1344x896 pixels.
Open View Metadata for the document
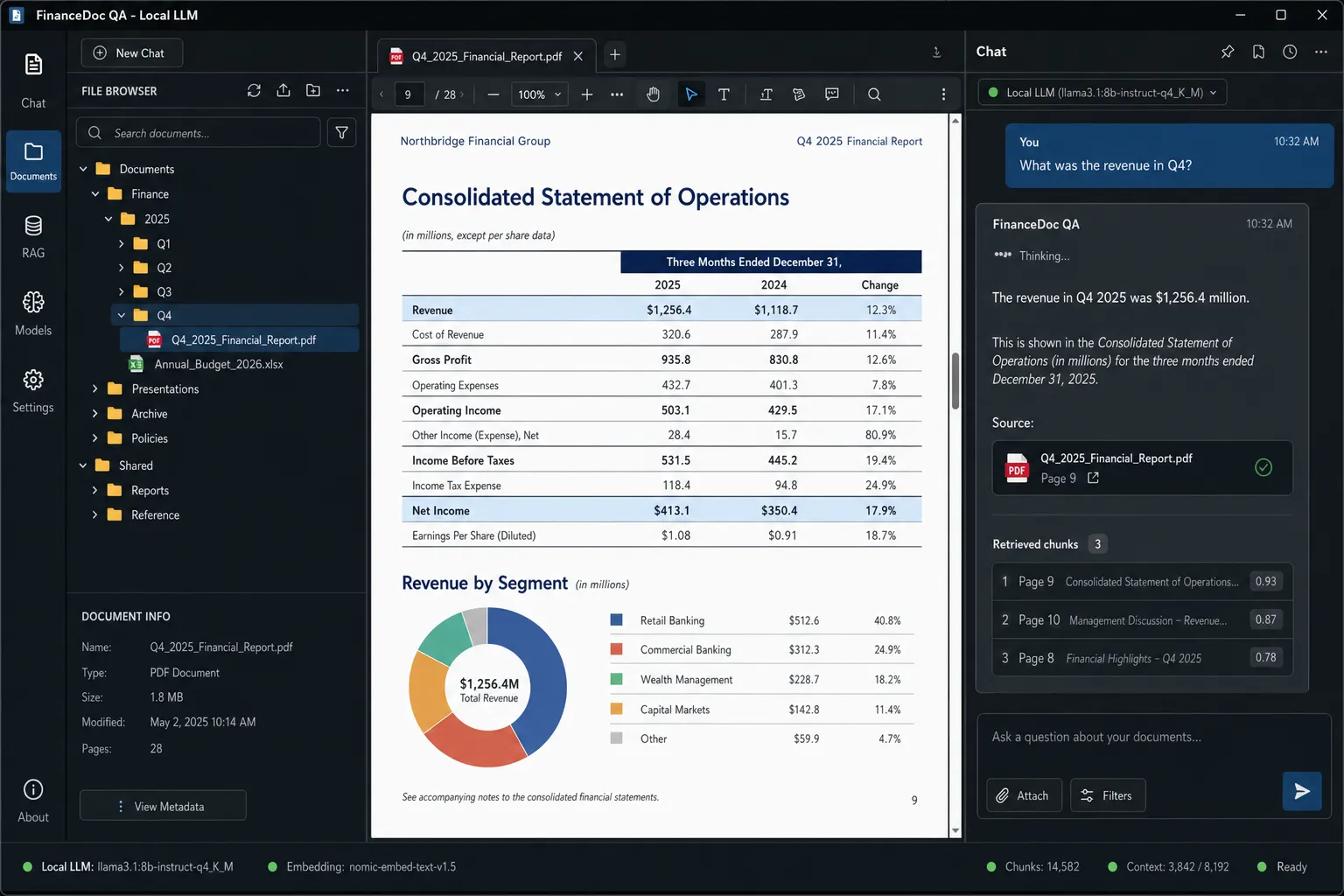click(162, 805)
